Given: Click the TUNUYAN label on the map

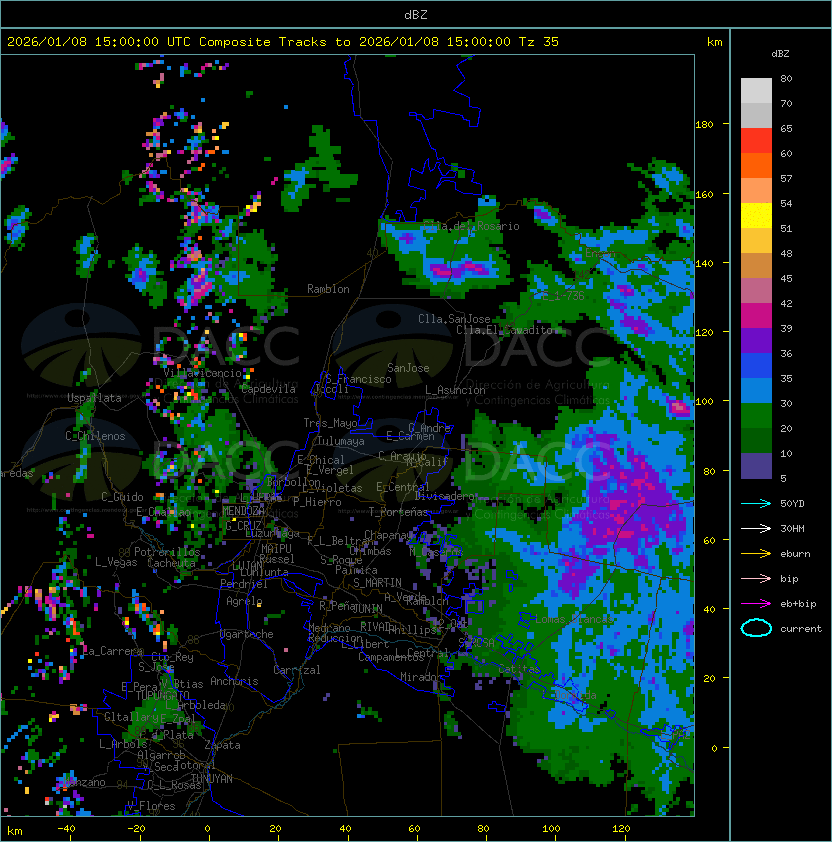Looking at the screenshot, I should point(211,778).
